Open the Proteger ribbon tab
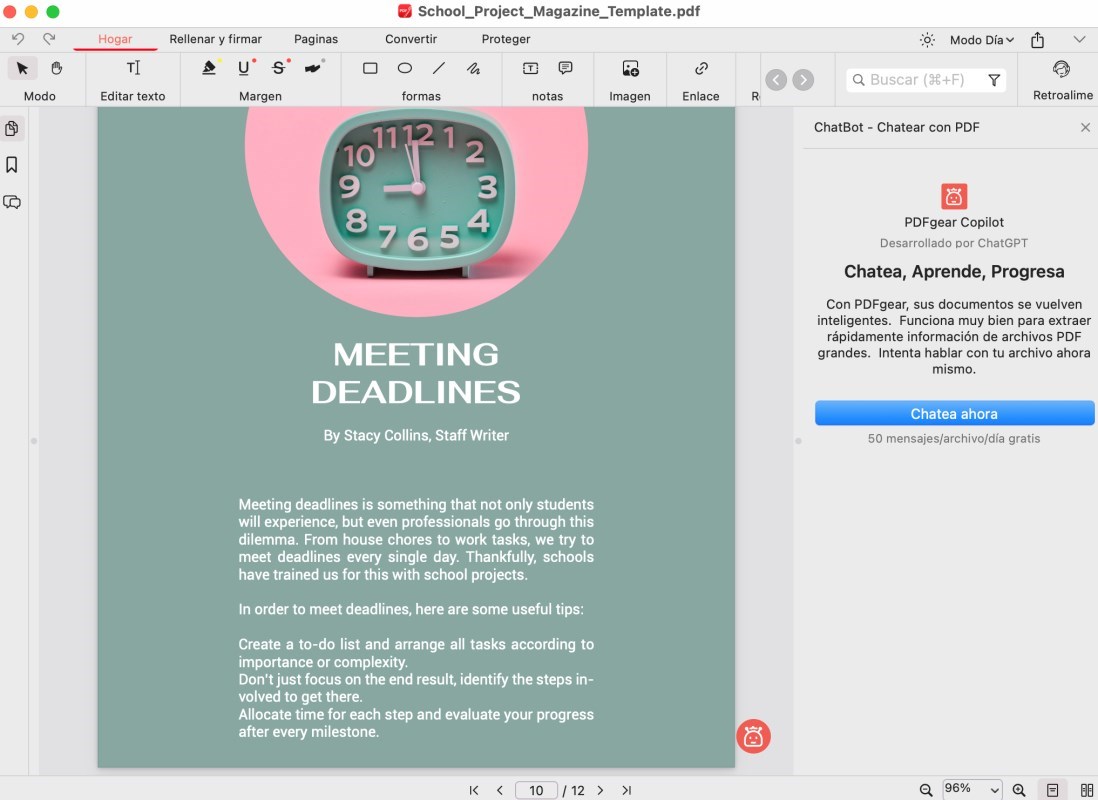1098x800 pixels. (505, 40)
